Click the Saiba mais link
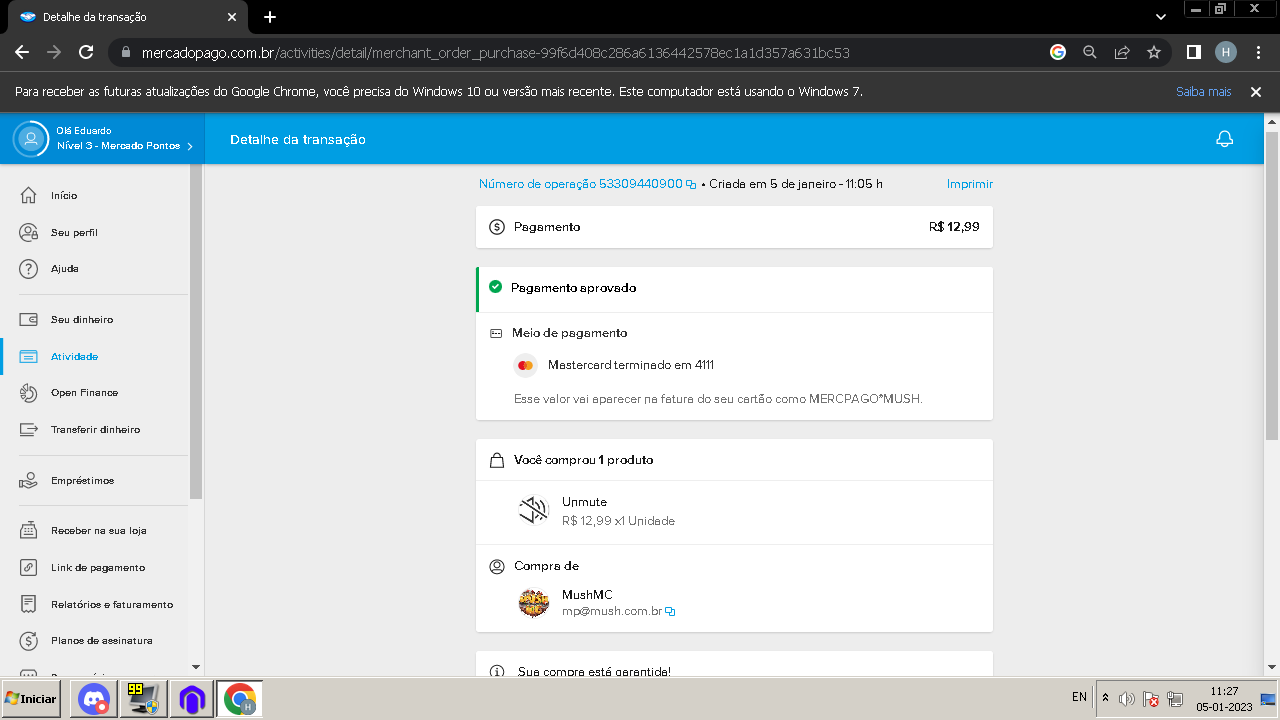Screen dimensions: 1280x720 pyautogui.click(x=1203, y=91)
